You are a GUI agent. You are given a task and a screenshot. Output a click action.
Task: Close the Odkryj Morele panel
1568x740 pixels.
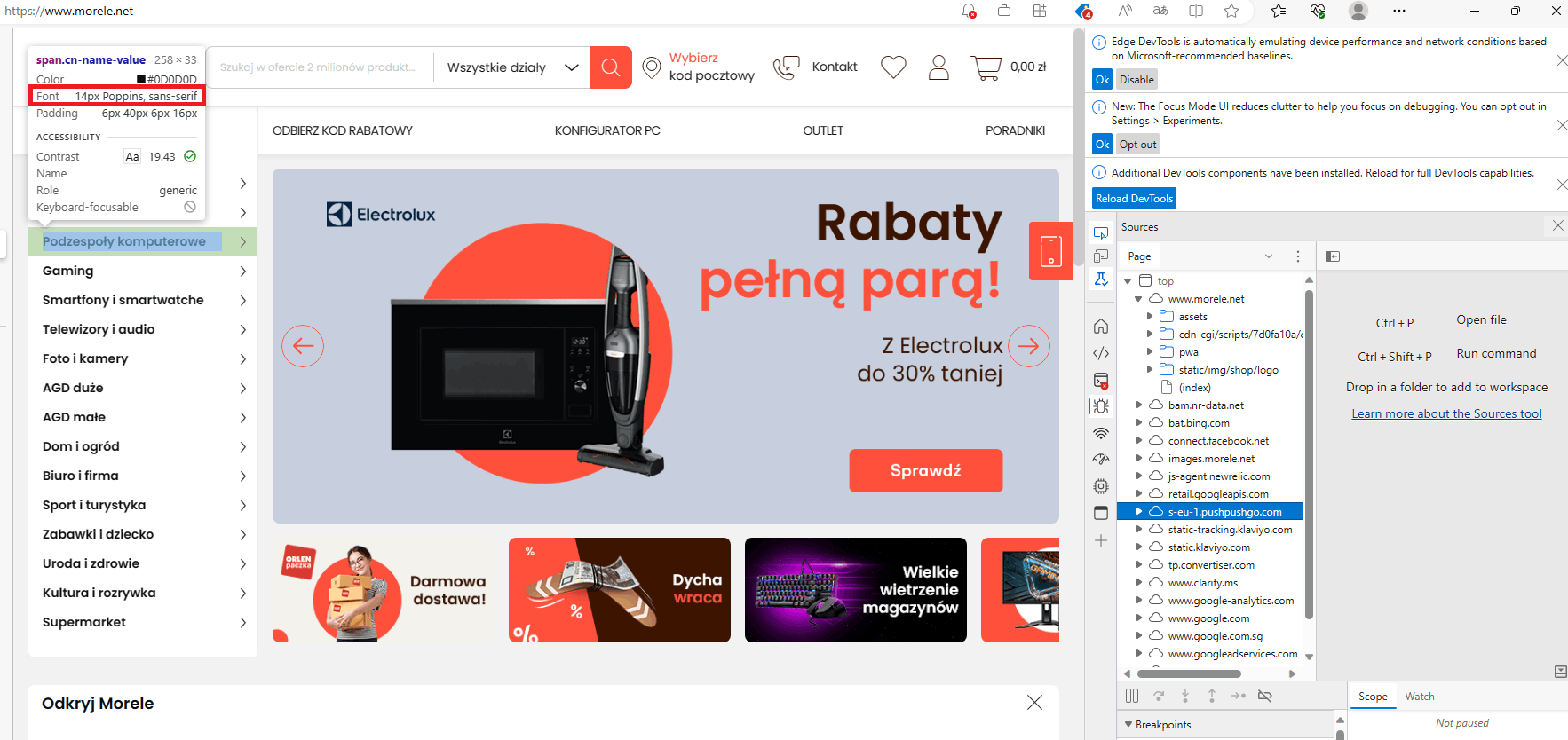tap(1034, 703)
